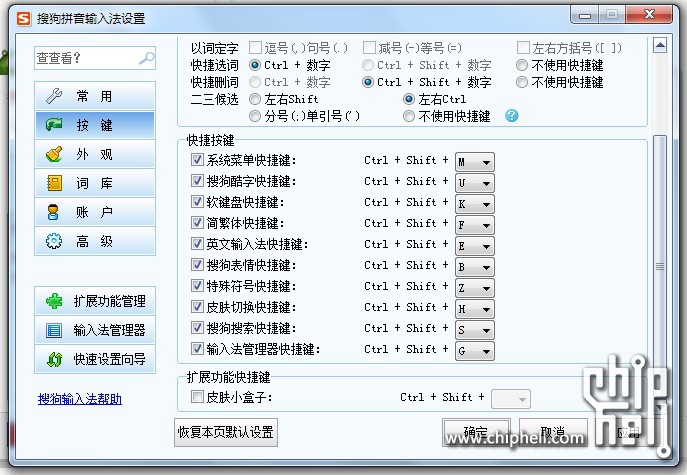Toggle 特殊符号快捷键 checkbox

click(x=197, y=286)
